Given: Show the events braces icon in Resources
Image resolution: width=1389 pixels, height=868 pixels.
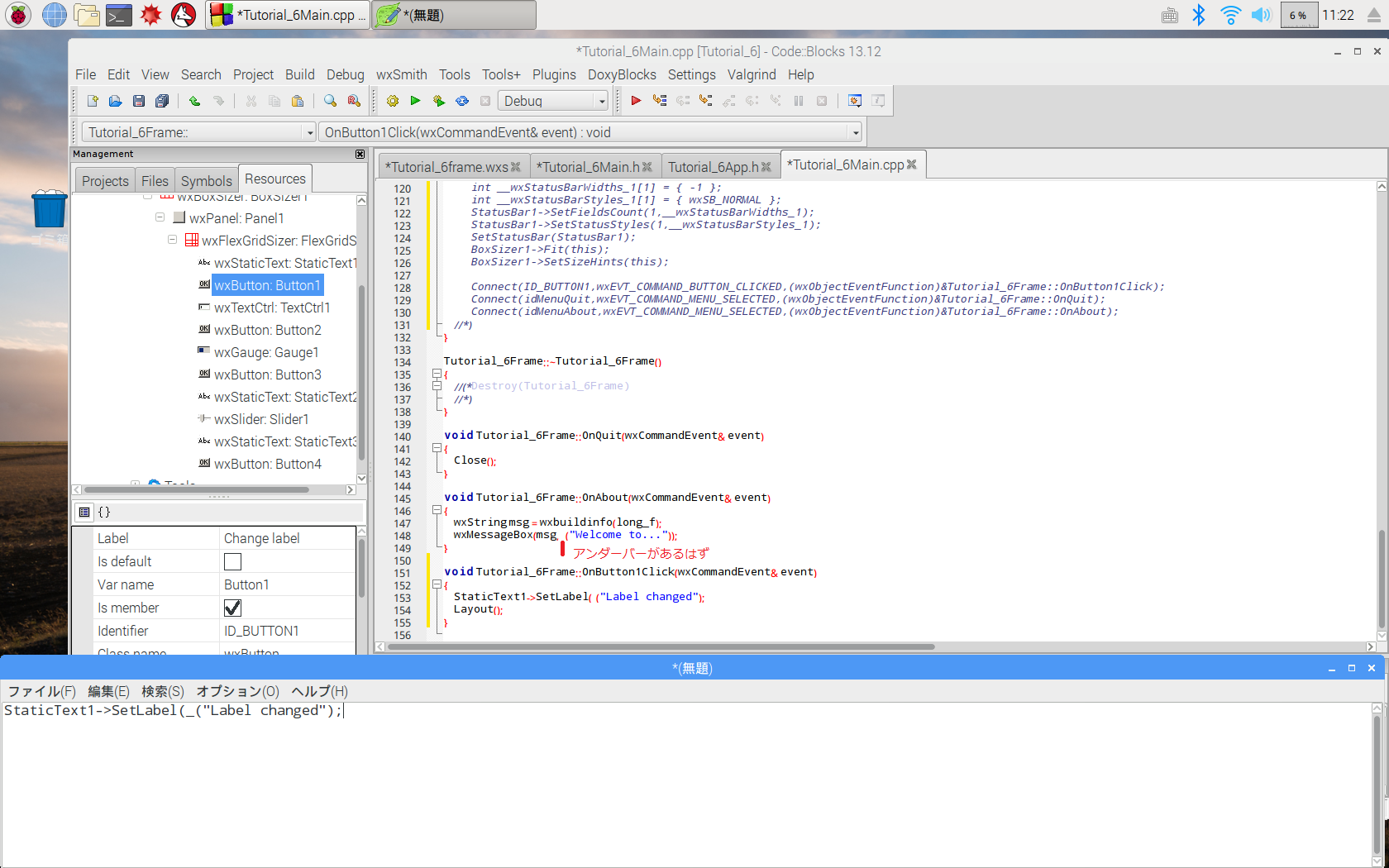Looking at the screenshot, I should (104, 512).
